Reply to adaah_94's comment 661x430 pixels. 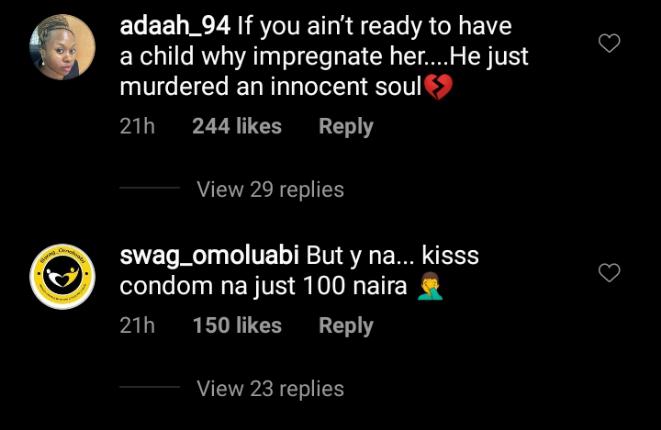pos(345,127)
